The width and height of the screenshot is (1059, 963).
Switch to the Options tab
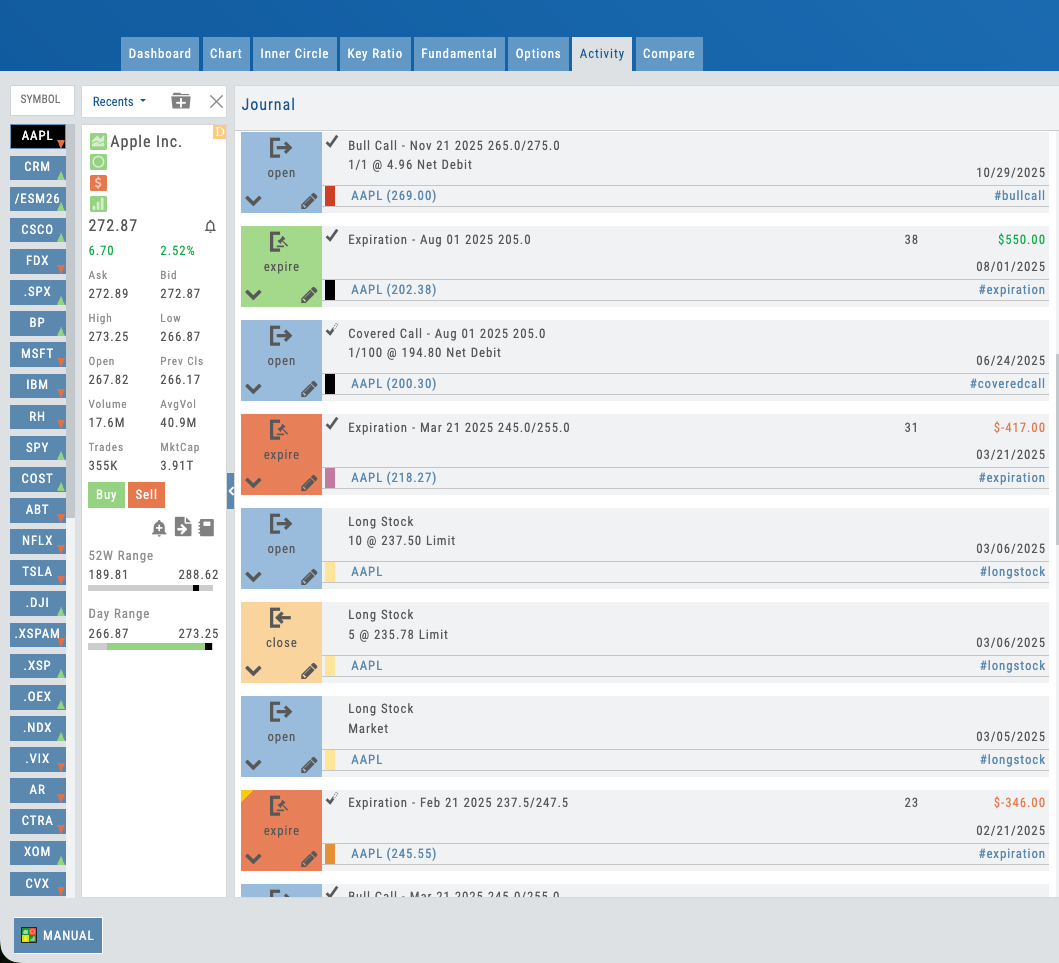(x=538, y=54)
